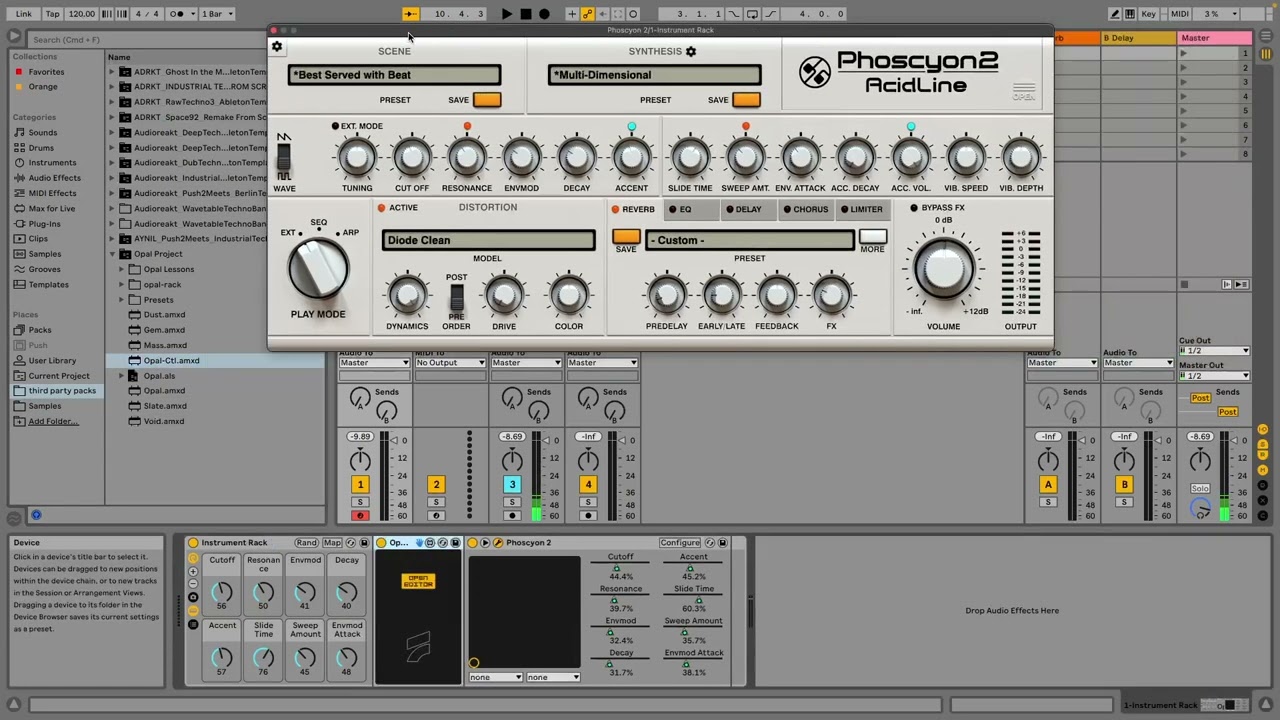Open first 'none' dropdown under XY pad

point(496,677)
